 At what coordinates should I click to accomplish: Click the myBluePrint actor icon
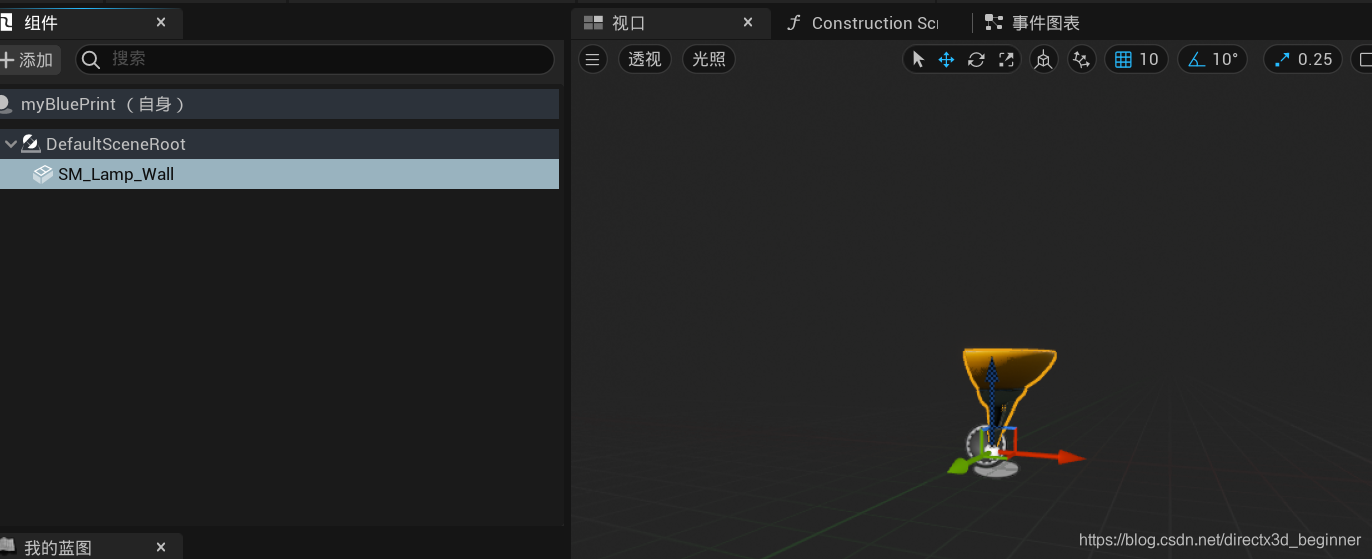click(x=4, y=104)
